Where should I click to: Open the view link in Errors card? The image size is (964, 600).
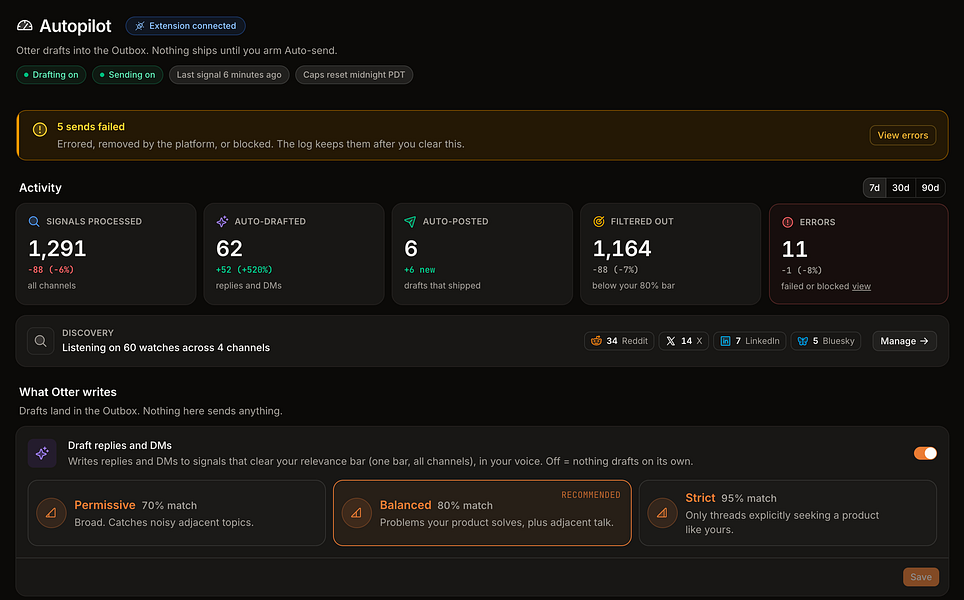click(x=861, y=286)
